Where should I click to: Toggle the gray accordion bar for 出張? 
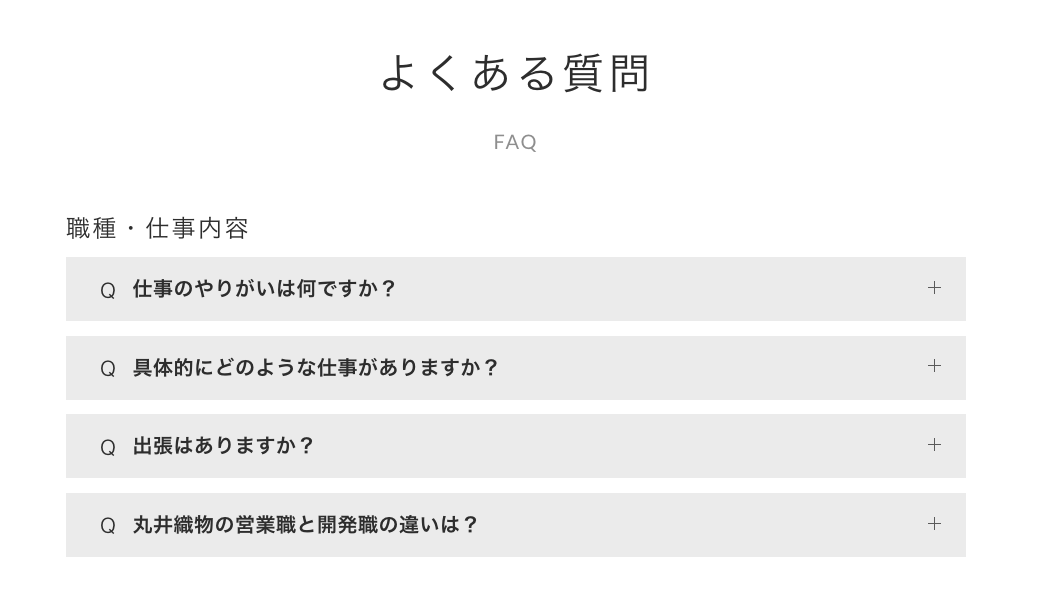600,446
